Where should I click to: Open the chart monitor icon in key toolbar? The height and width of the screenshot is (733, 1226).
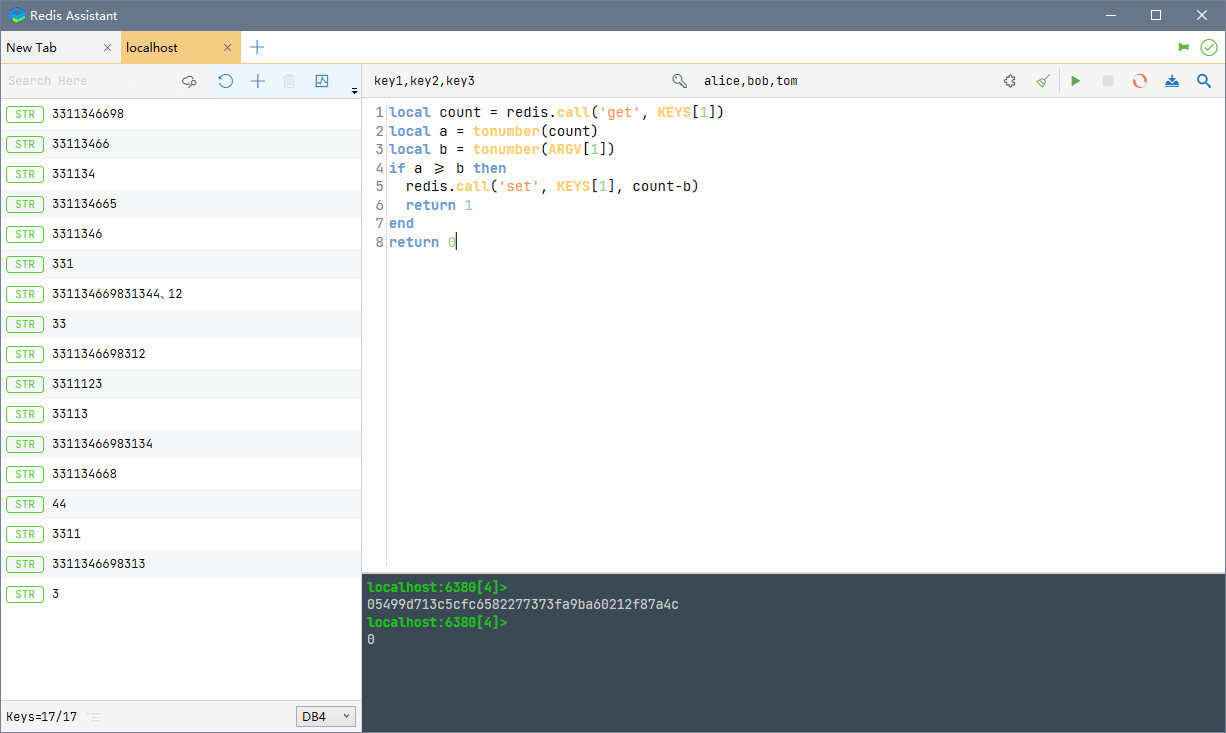point(322,81)
